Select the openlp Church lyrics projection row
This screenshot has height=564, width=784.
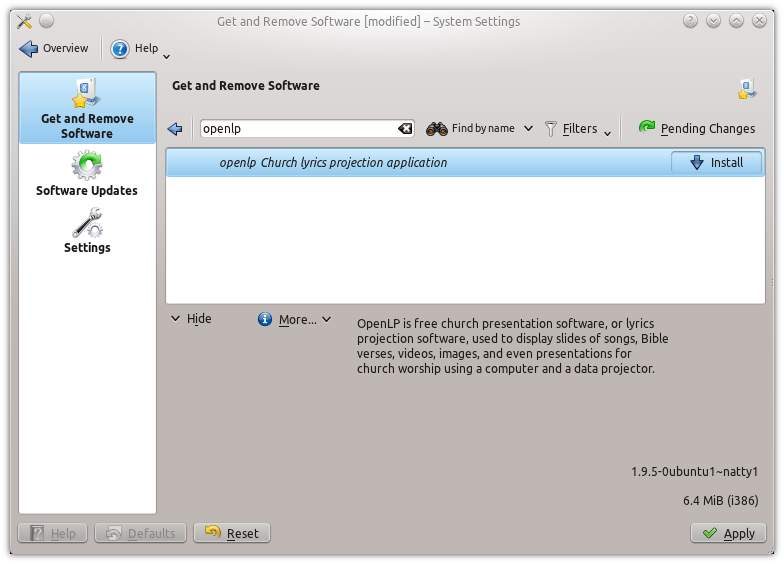(x=466, y=162)
